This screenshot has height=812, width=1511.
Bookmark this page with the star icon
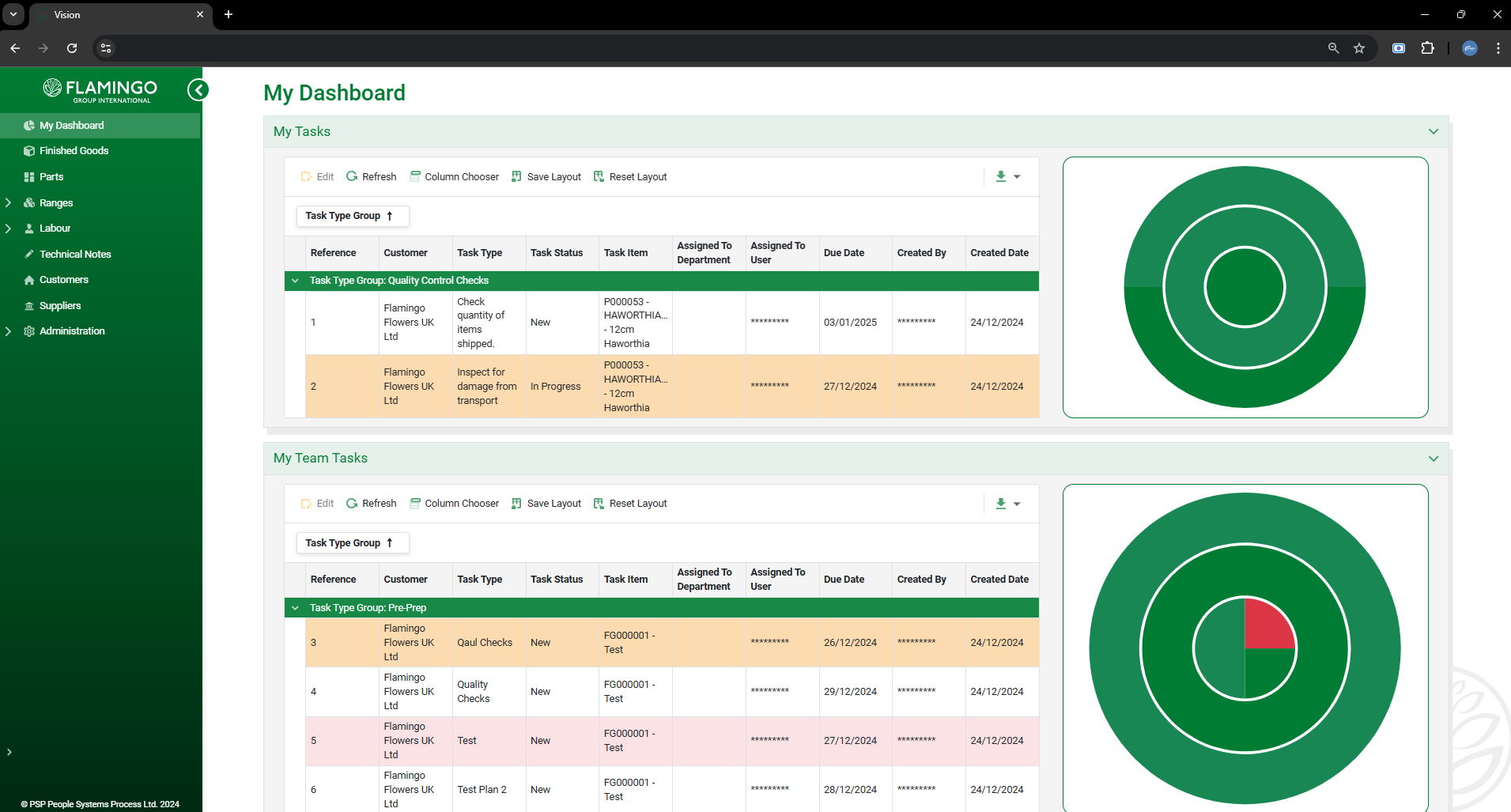(x=1359, y=48)
